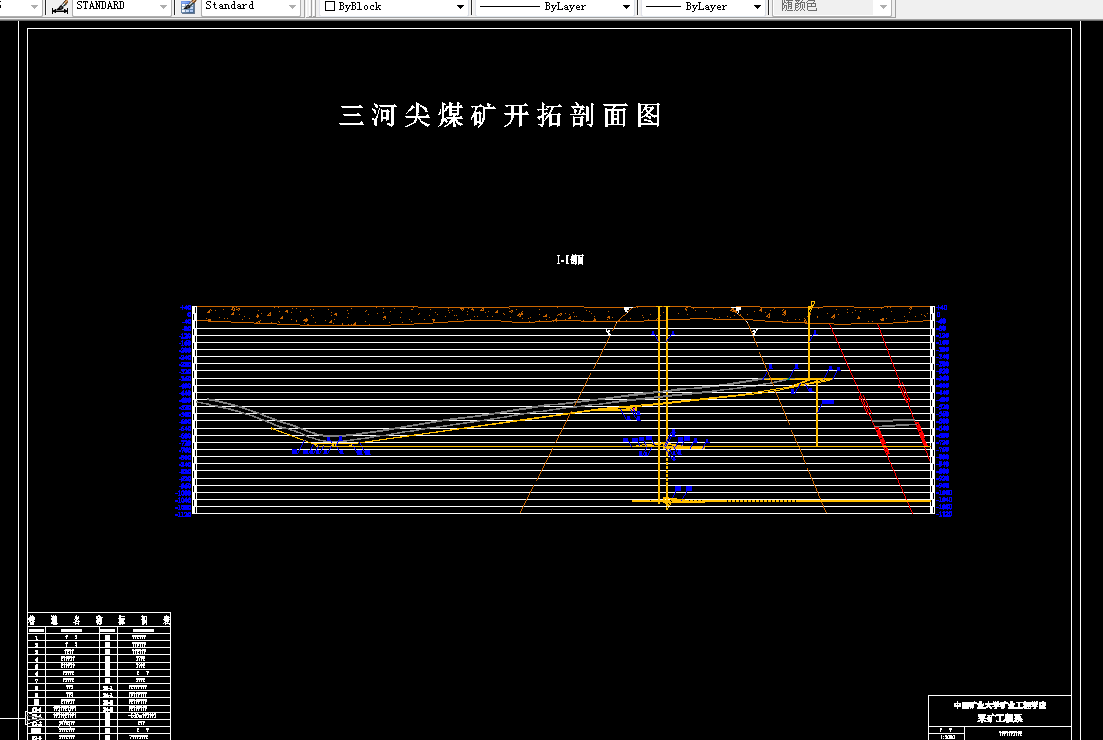Open the Dimension Style Manager icon

pos(57,7)
